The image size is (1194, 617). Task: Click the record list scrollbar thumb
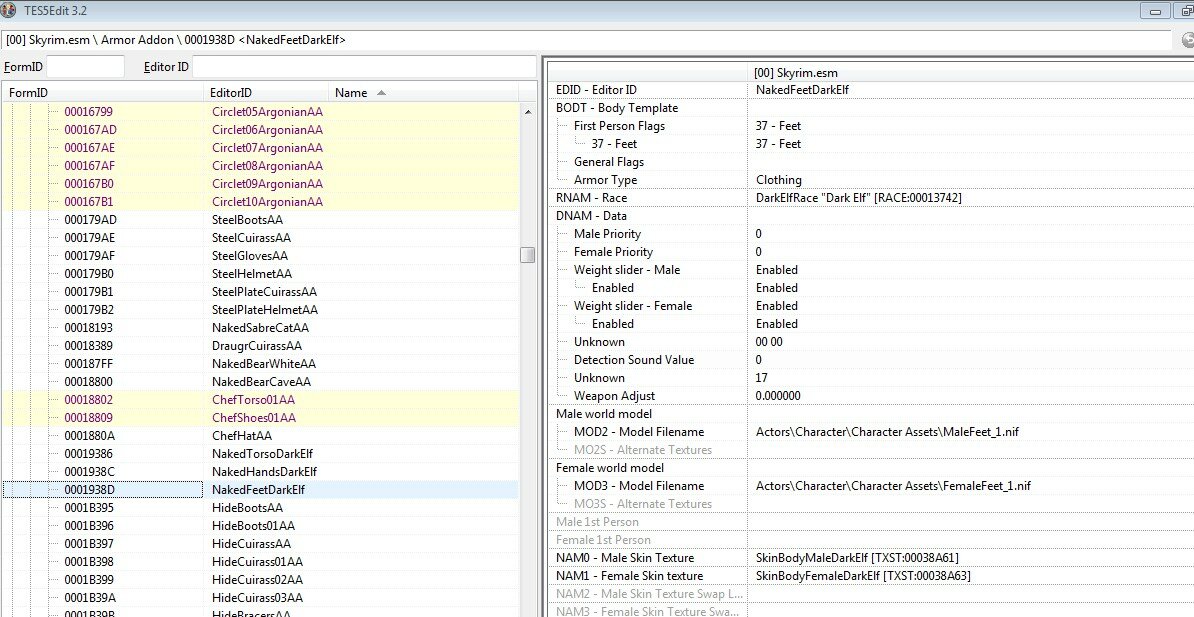(527, 255)
